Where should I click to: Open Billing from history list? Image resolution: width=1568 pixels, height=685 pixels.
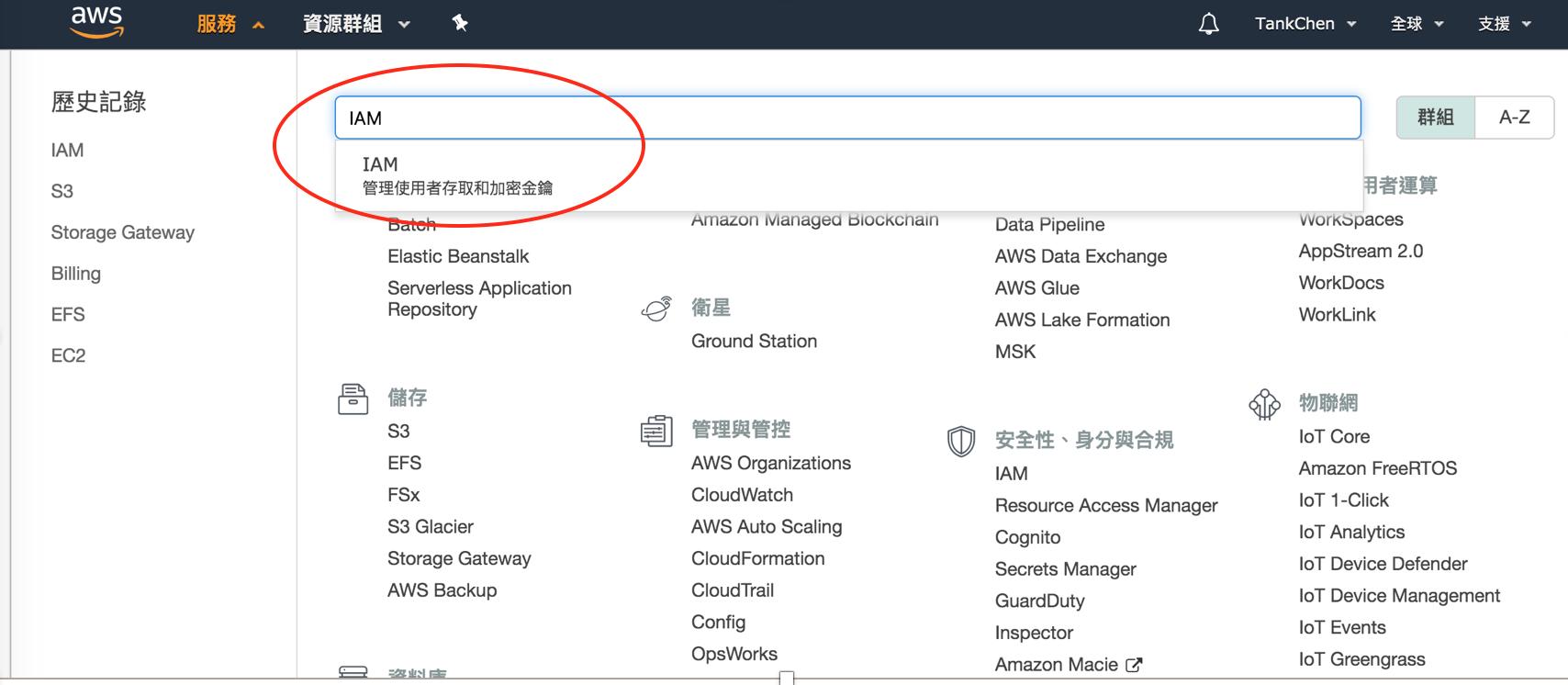75,274
